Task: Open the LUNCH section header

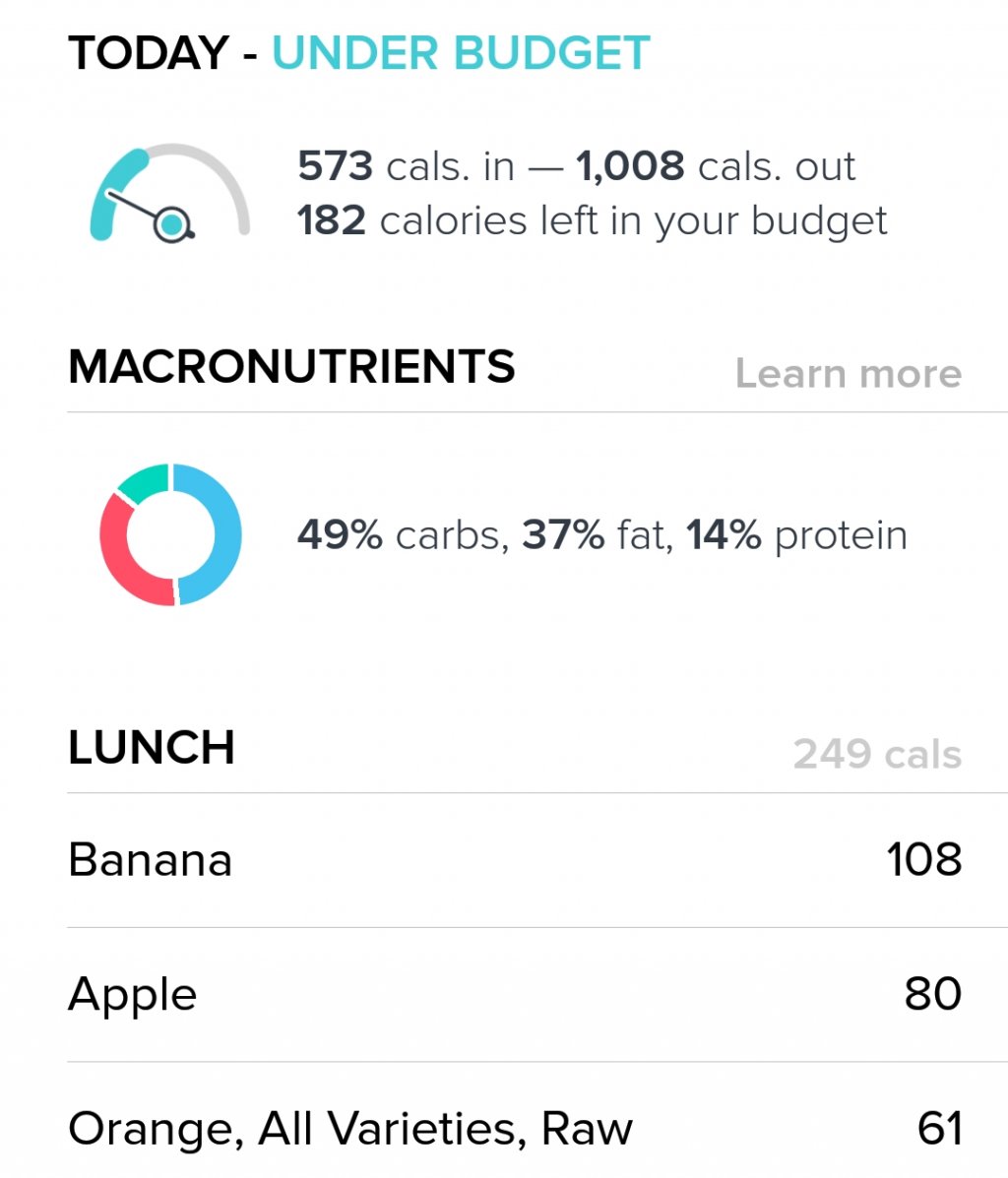Action: click(x=151, y=748)
